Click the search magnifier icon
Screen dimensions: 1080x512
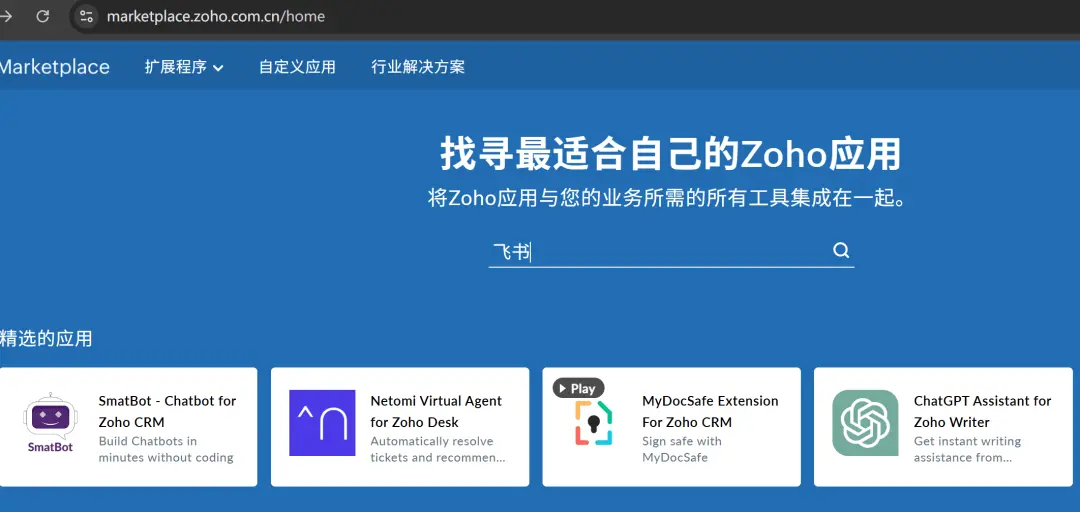[x=841, y=250]
